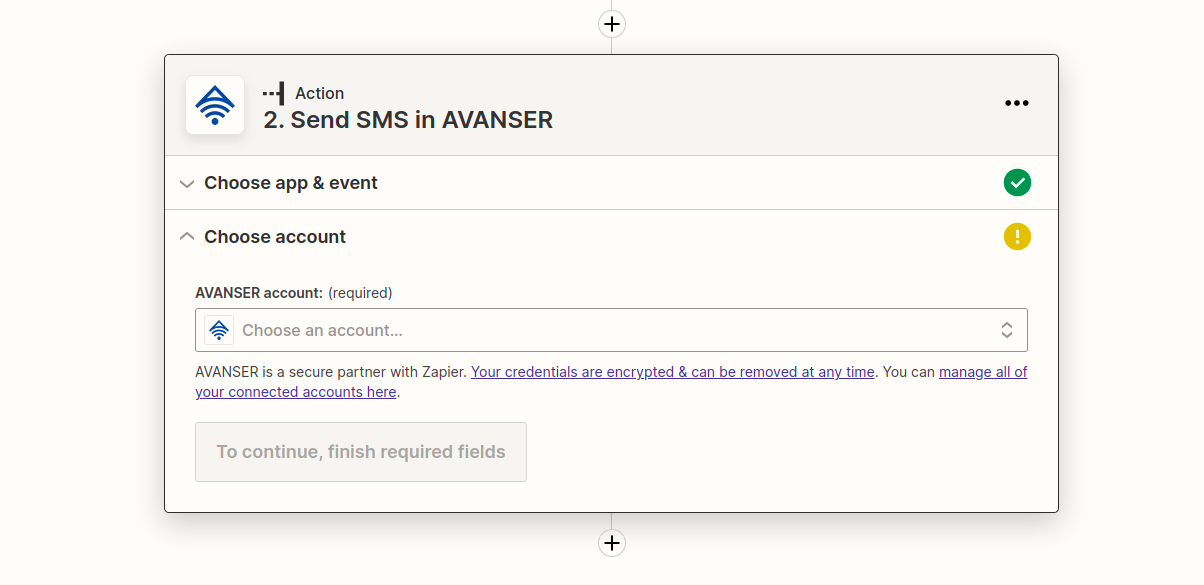This screenshot has width=1204, height=585.
Task: Click the add step plus button above the action
Action: click(x=611, y=23)
